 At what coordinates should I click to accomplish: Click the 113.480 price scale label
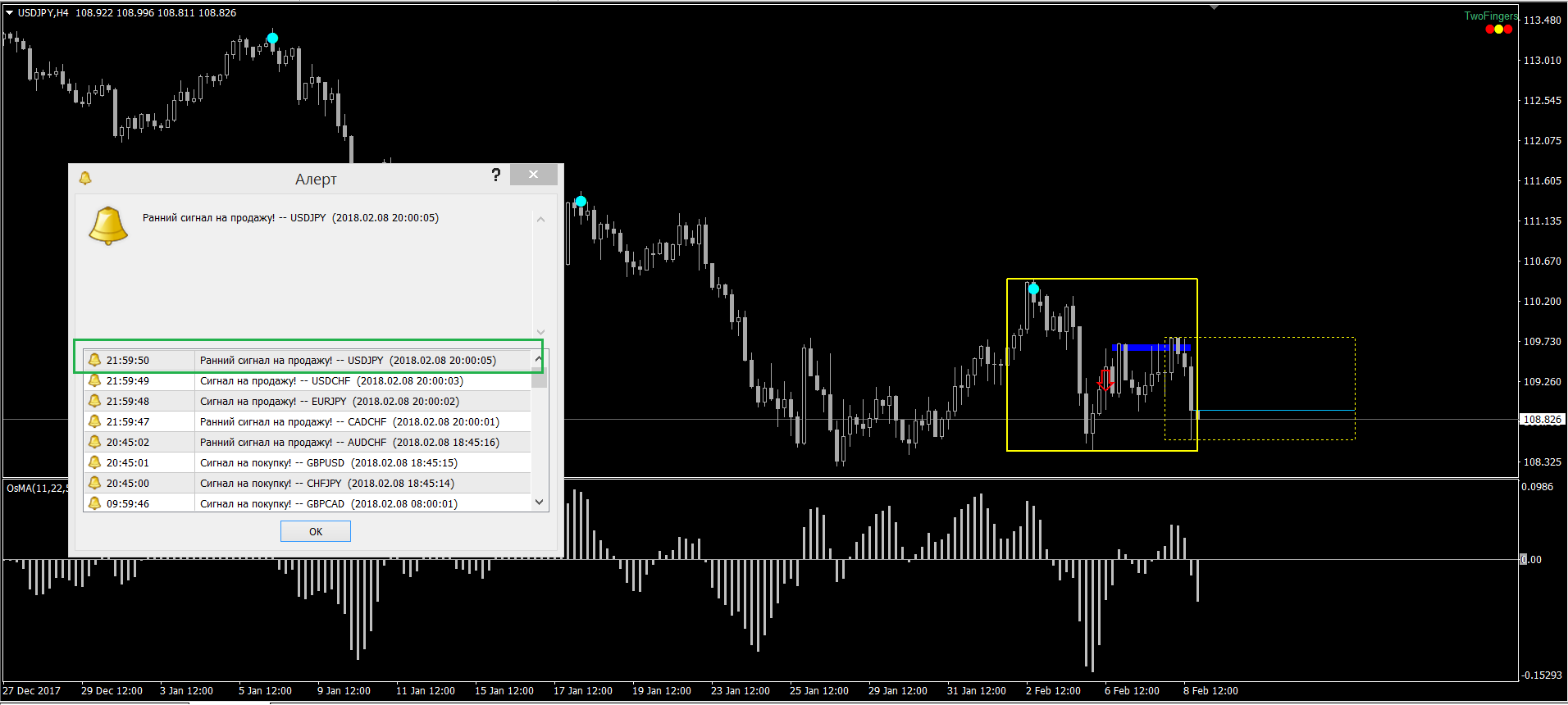(1543, 20)
